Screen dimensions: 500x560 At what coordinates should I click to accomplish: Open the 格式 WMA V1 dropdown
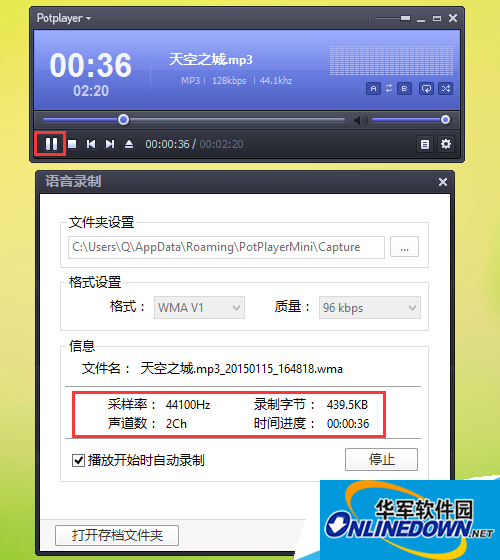tap(199, 308)
